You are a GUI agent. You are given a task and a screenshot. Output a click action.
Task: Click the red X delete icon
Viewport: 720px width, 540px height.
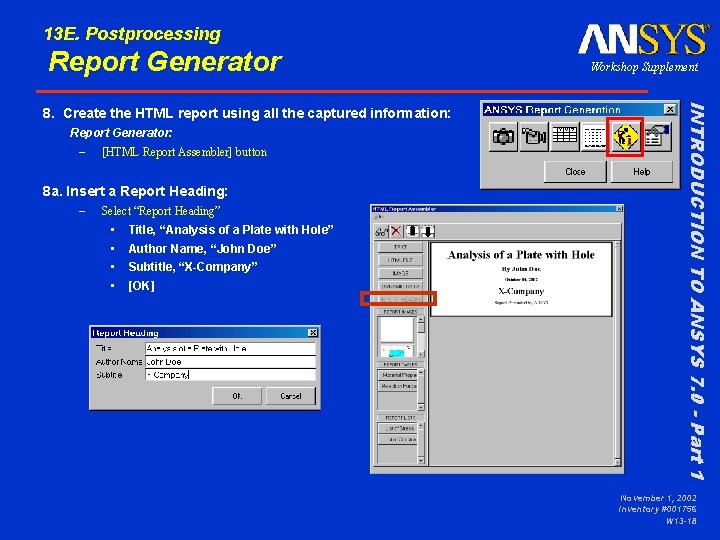pos(396,231)
